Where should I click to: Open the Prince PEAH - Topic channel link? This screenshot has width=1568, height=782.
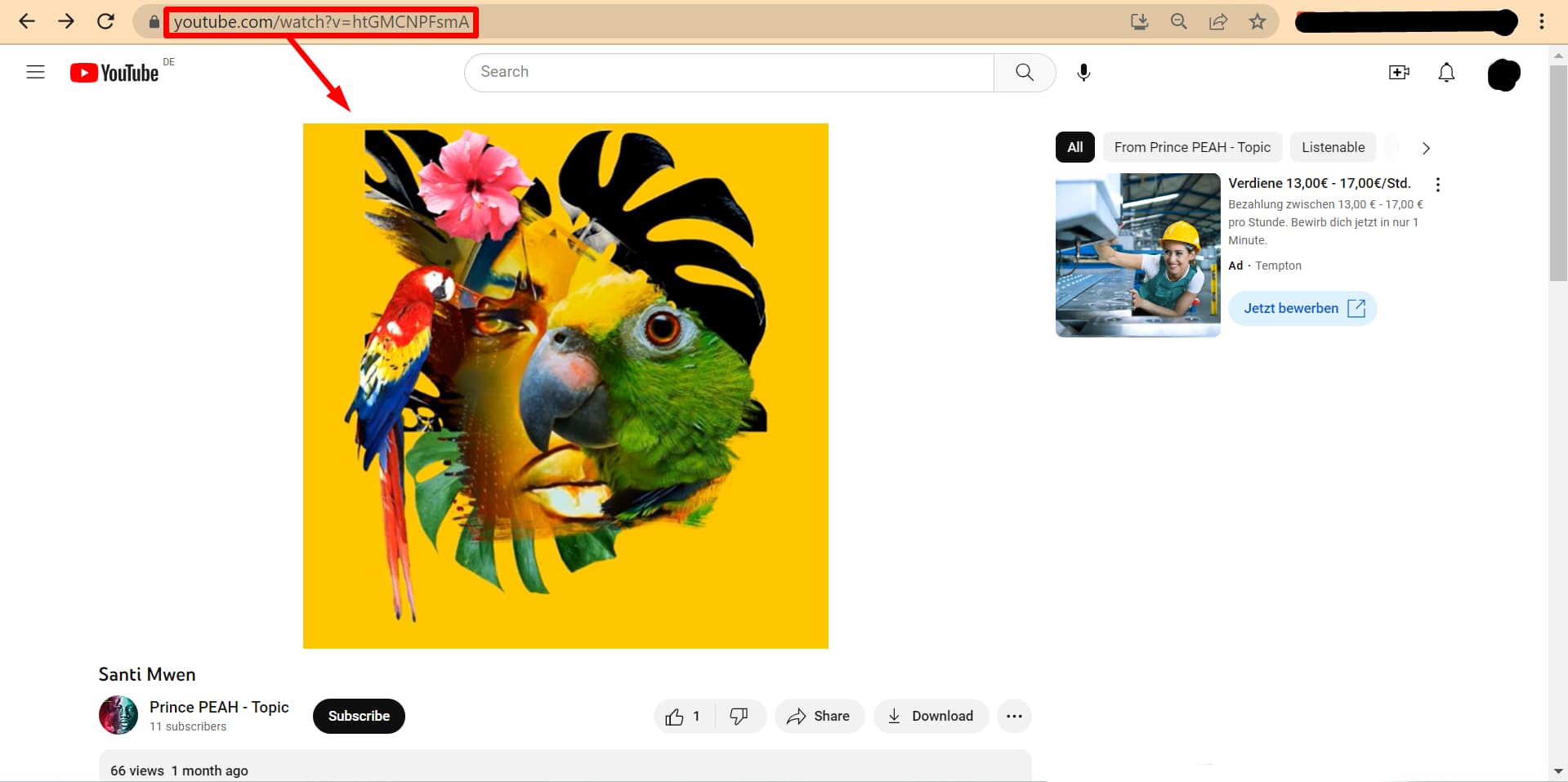[x=219, y=707]
